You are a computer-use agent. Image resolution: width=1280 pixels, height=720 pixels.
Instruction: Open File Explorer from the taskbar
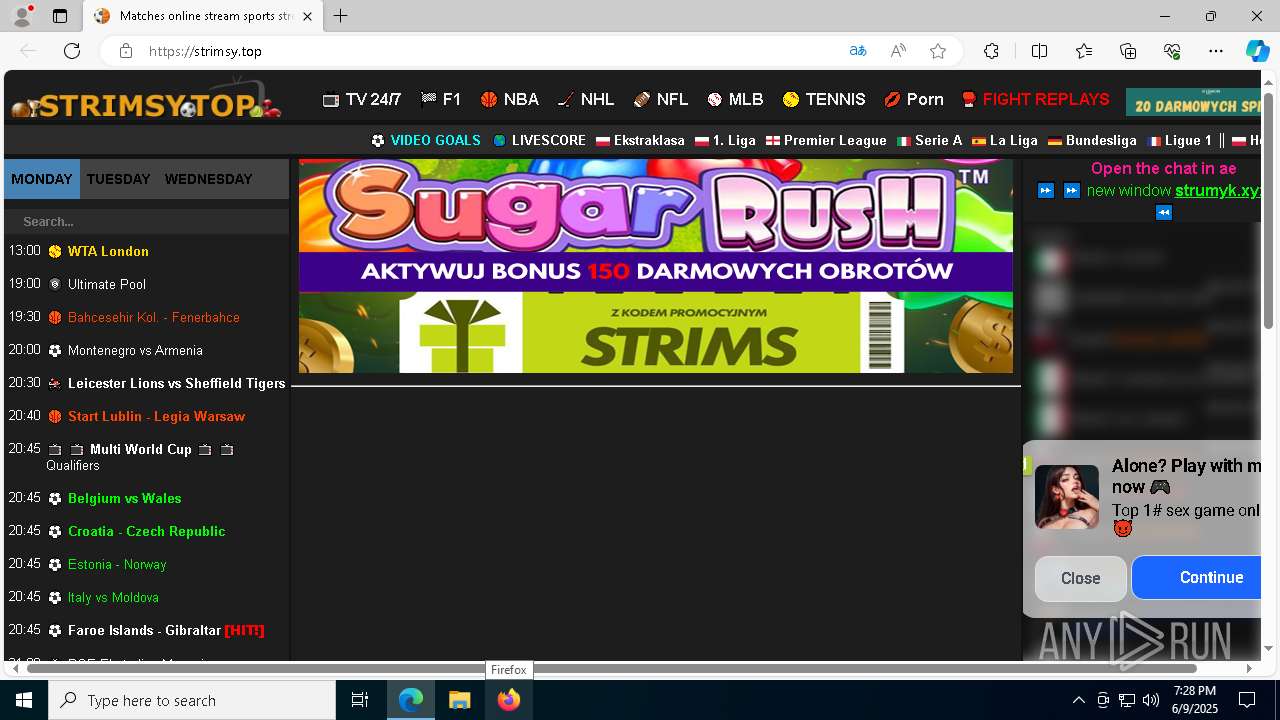pos(460,700)
